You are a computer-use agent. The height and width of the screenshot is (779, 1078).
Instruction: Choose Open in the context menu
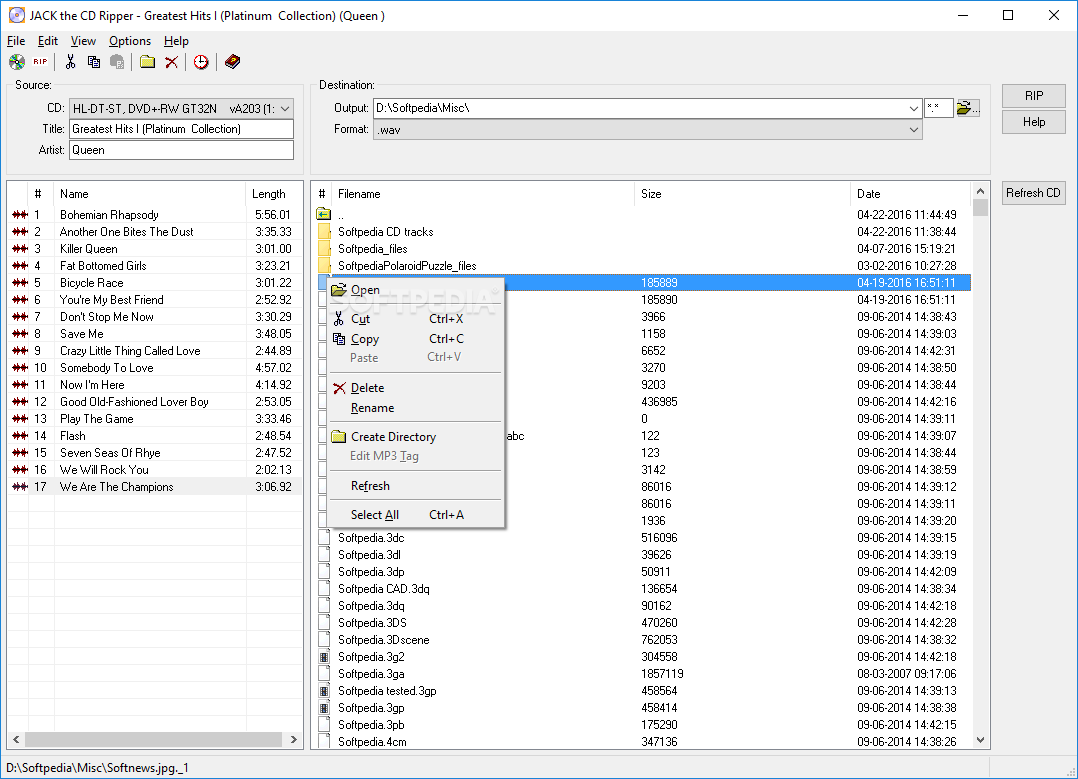click(417, 290)
